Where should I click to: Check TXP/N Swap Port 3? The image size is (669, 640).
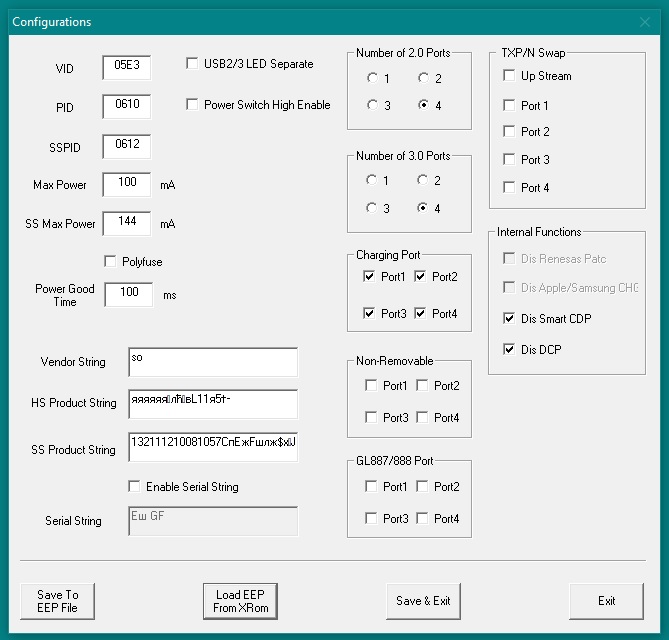(x=510, y=159)
